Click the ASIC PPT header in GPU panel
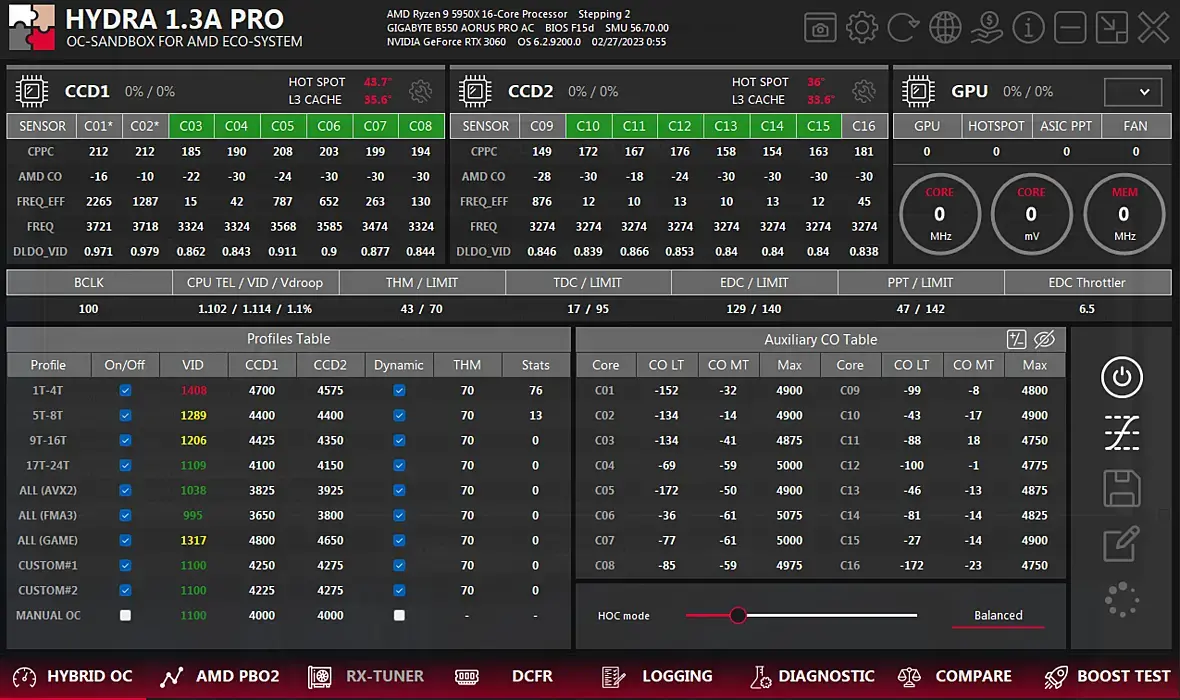 point(1066,126)
